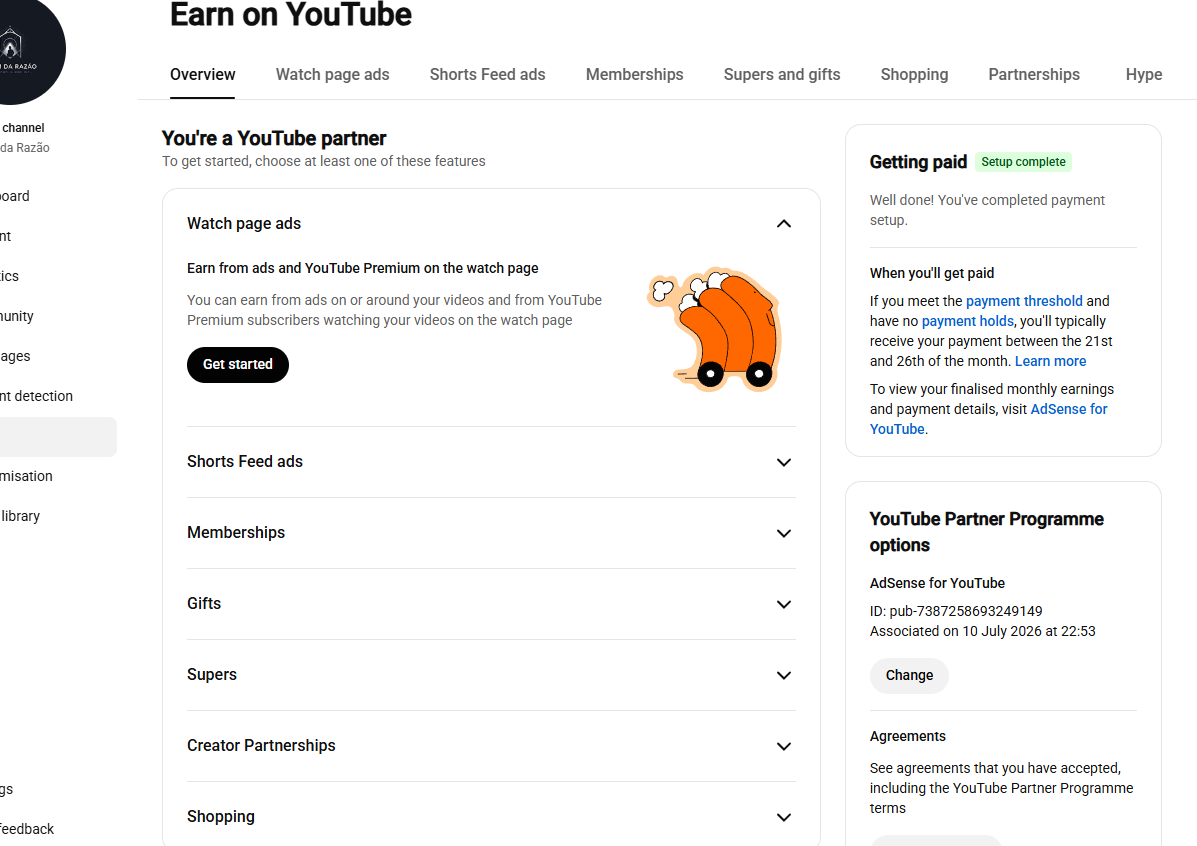Screen dimensions: 1197x846
Task: Click the When you'll get paid heading
Action: pos(931,273)
